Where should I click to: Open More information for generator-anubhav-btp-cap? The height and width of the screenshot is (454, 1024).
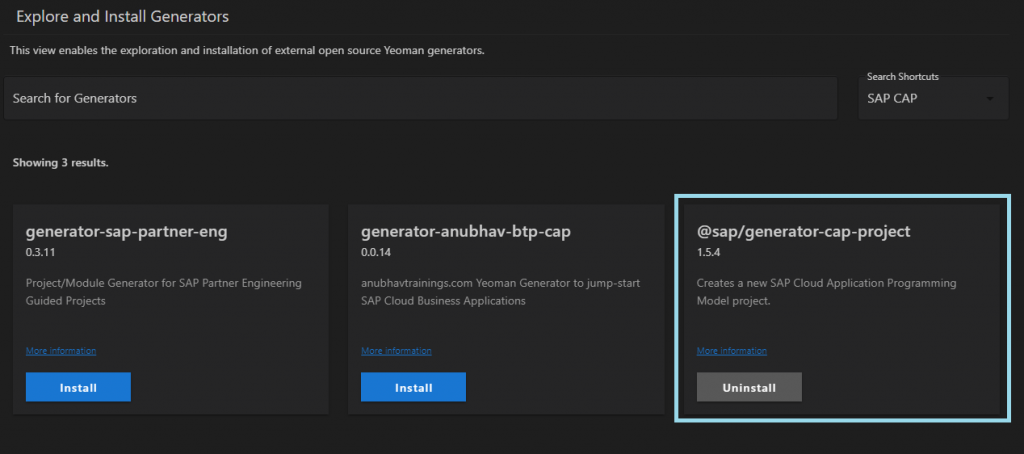pos(396,351)
